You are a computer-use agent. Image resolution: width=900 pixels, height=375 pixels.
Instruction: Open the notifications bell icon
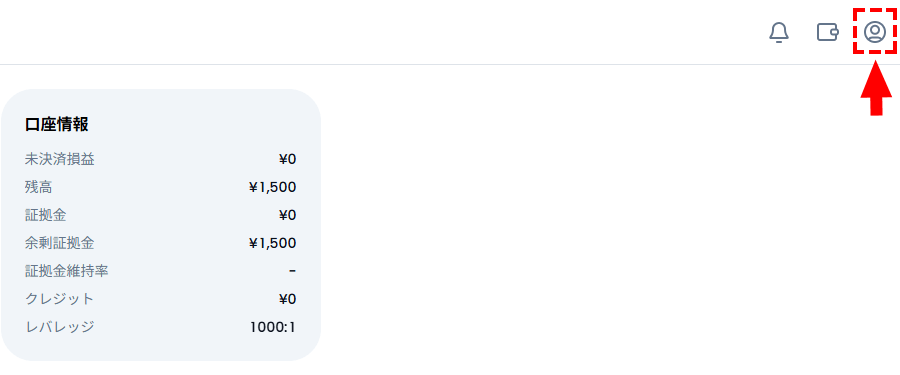[x=779, y=32]
